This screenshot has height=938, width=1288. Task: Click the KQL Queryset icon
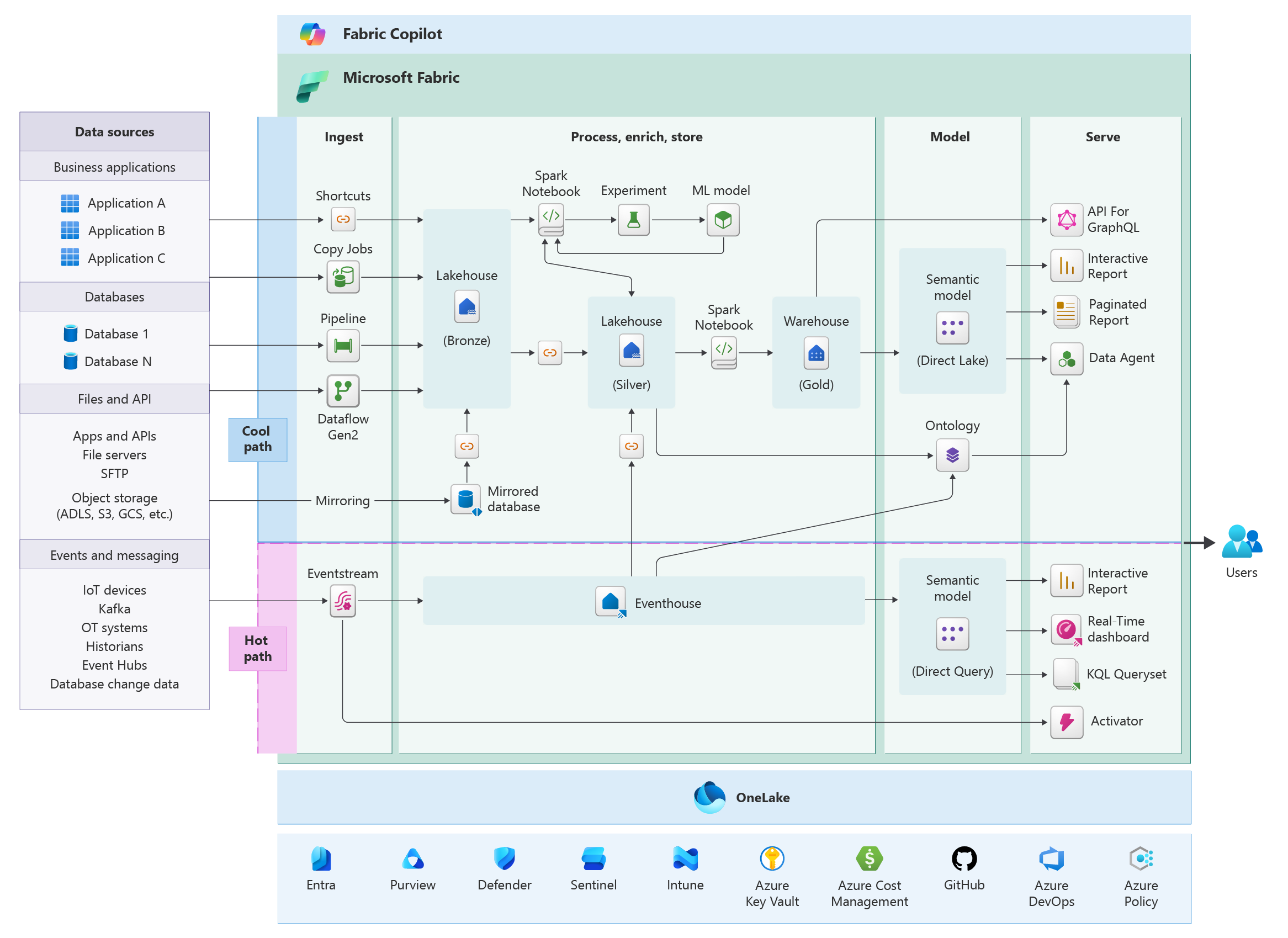coord(1067,675)
